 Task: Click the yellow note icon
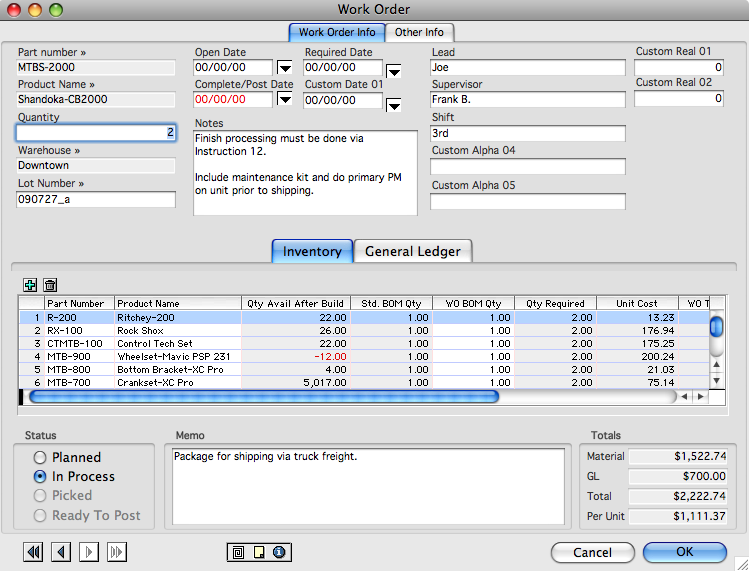(x=259, y=552)
